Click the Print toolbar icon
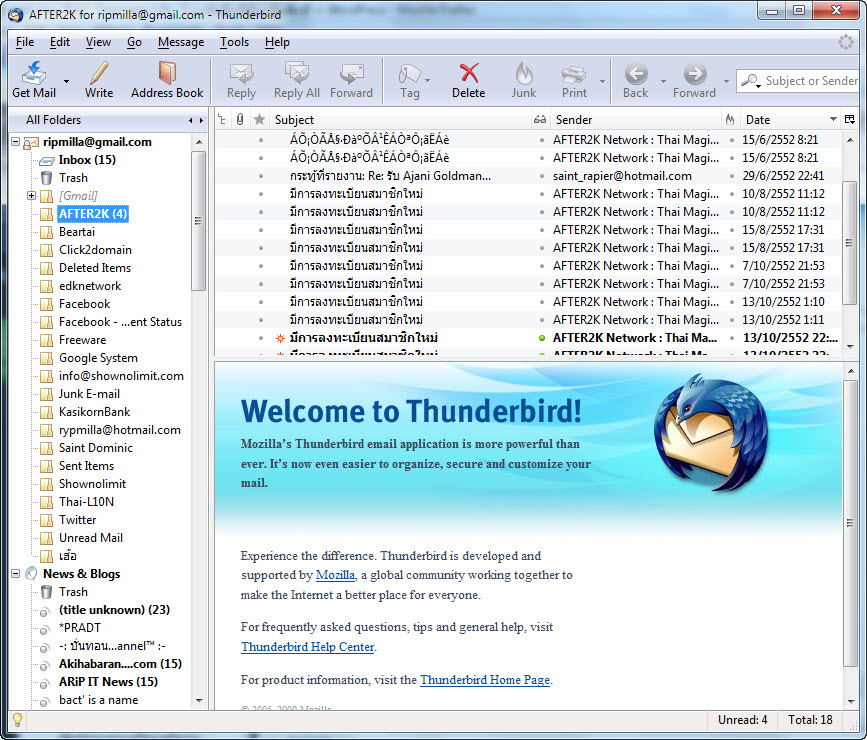867x740 pixels. pos(574,79)
